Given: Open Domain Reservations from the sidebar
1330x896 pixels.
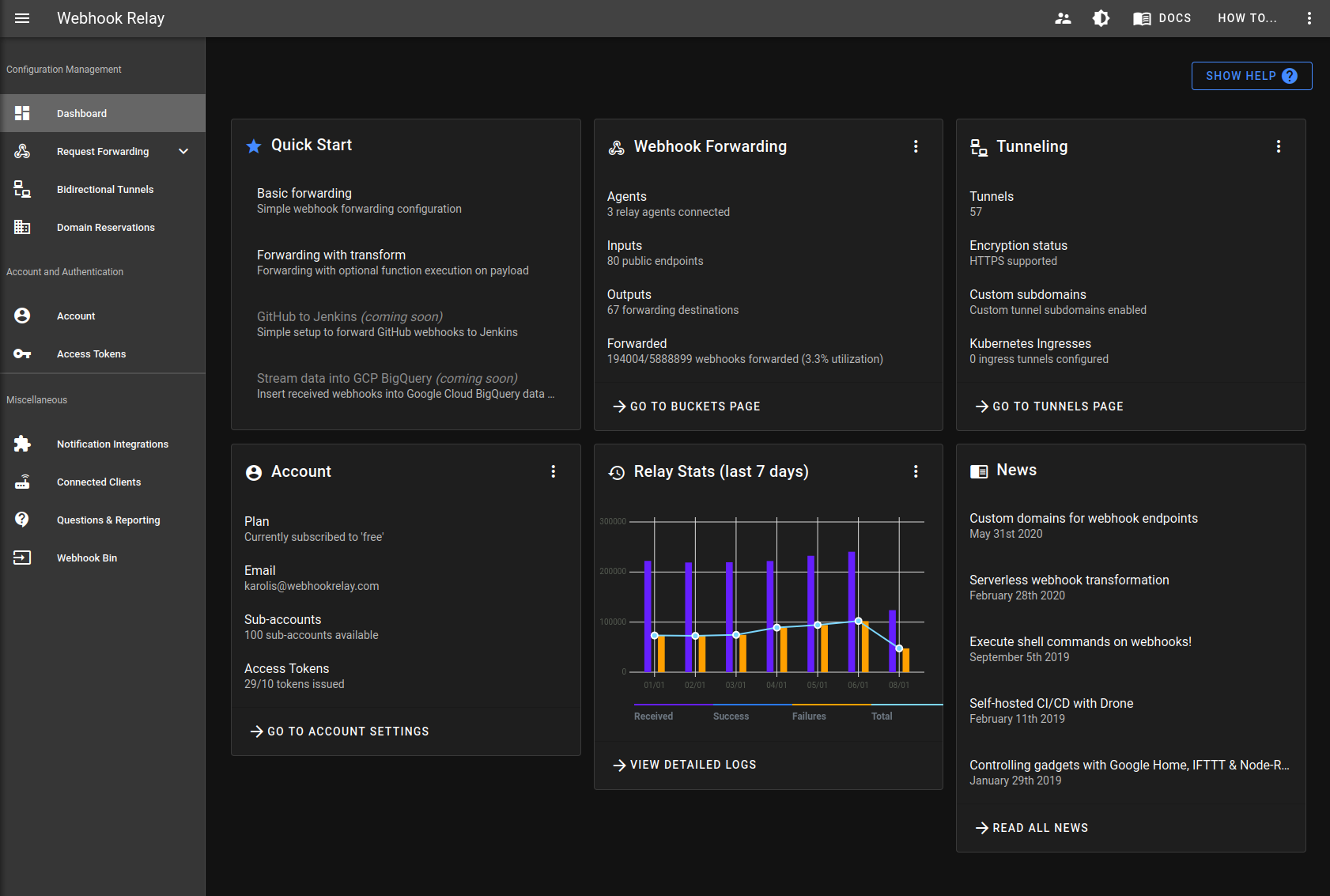Looking at the screenshot, I should (x=105, y=227).
